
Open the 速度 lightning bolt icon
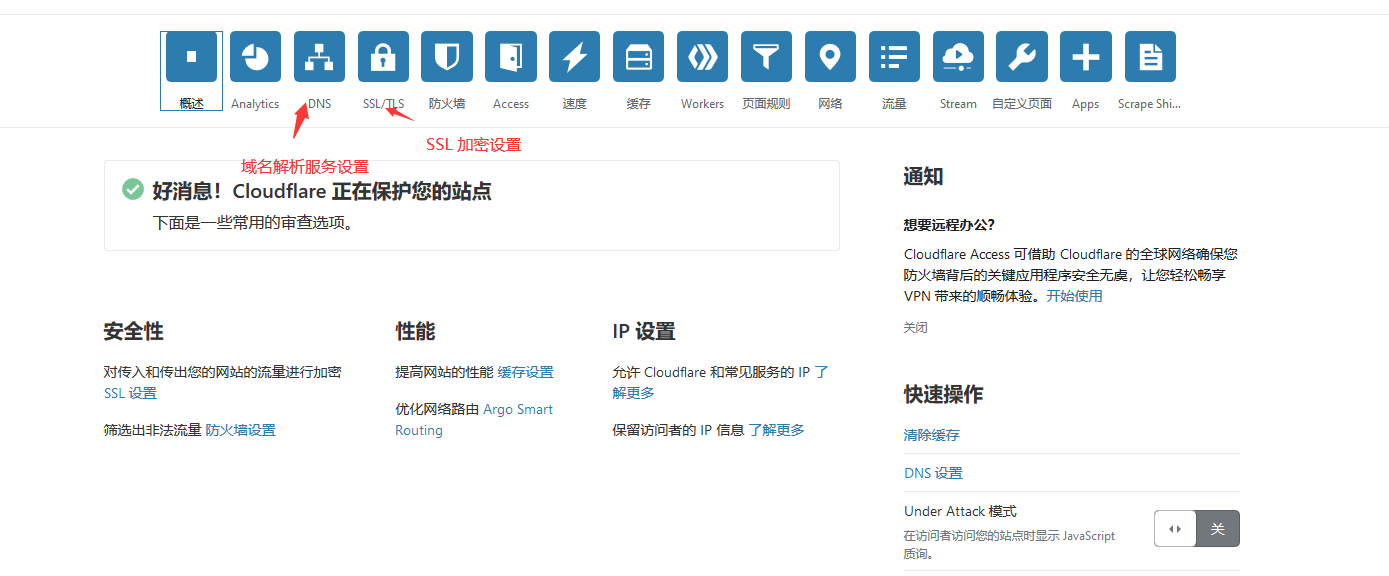click(x=575, y=57)
